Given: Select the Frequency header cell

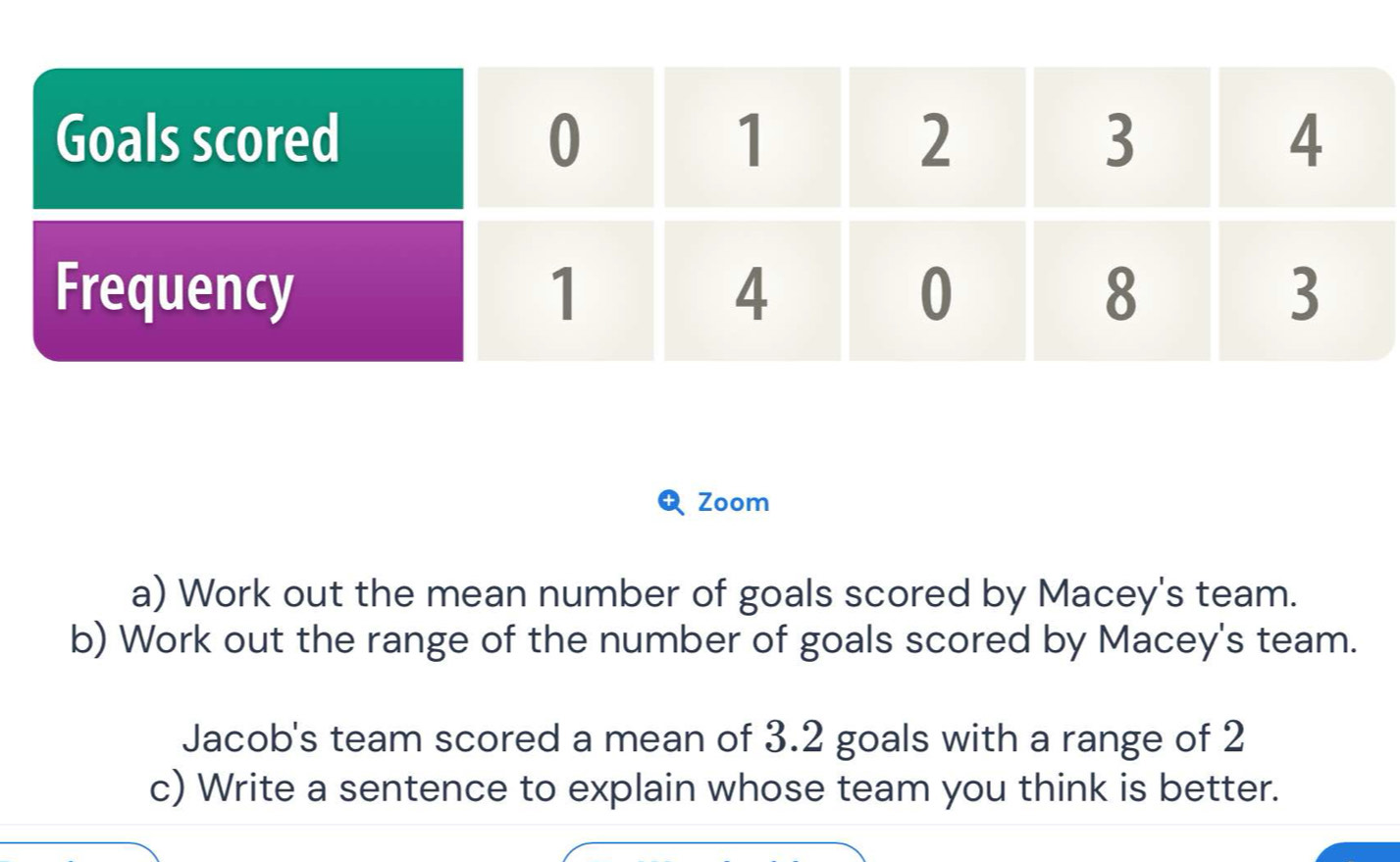Looking at the screenshot, I should pos(248,288).
